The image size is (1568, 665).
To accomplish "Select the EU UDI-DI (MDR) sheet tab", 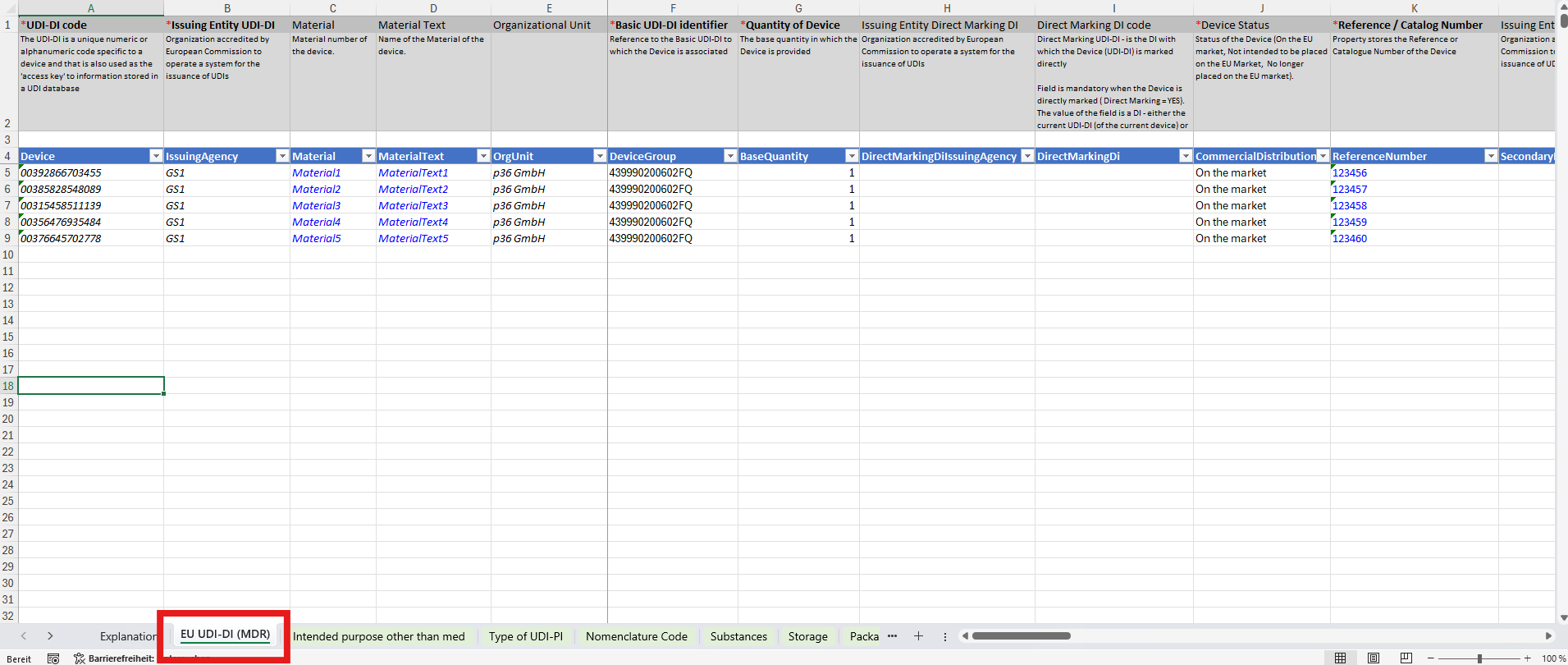I will (225, 635).
